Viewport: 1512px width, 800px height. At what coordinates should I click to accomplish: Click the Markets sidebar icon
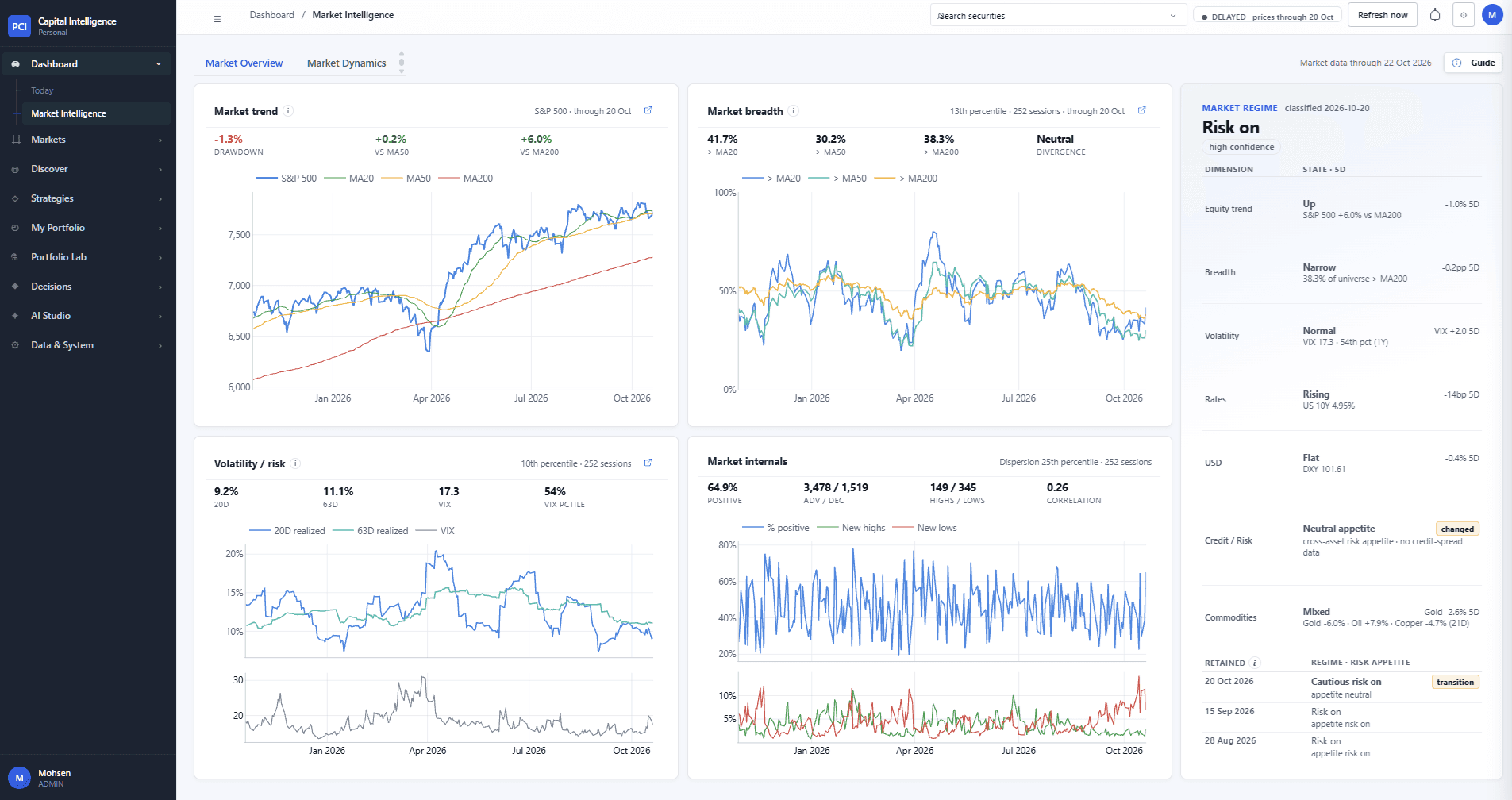tap(16, 140)
